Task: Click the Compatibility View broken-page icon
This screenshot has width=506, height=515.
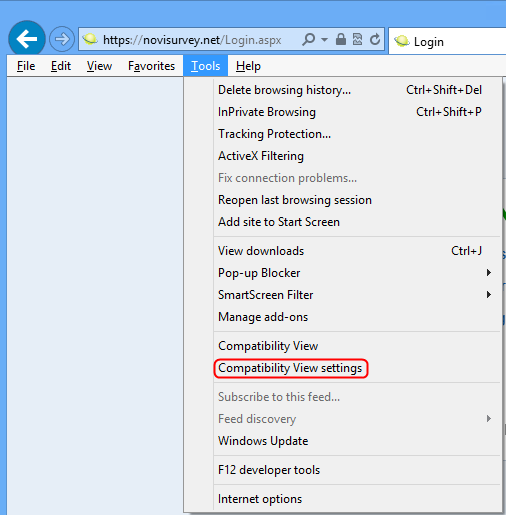Action: pos(357,39)
